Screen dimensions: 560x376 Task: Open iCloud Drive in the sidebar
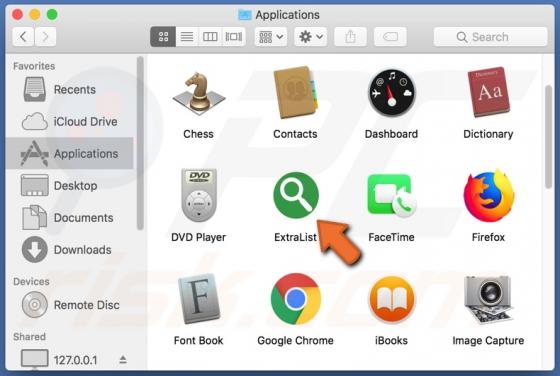70,121
